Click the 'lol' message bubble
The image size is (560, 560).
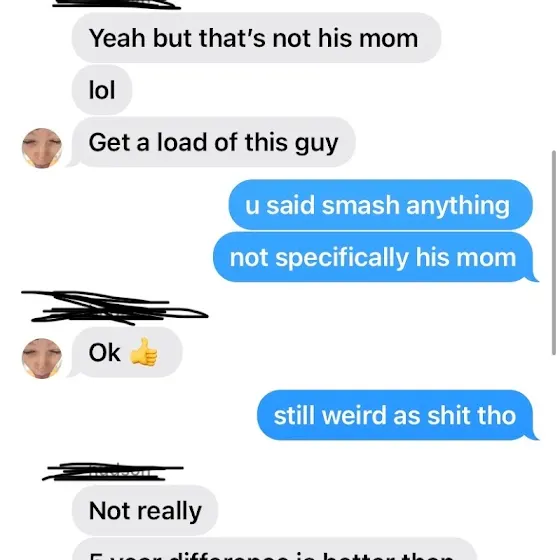[x=102, y=90]
